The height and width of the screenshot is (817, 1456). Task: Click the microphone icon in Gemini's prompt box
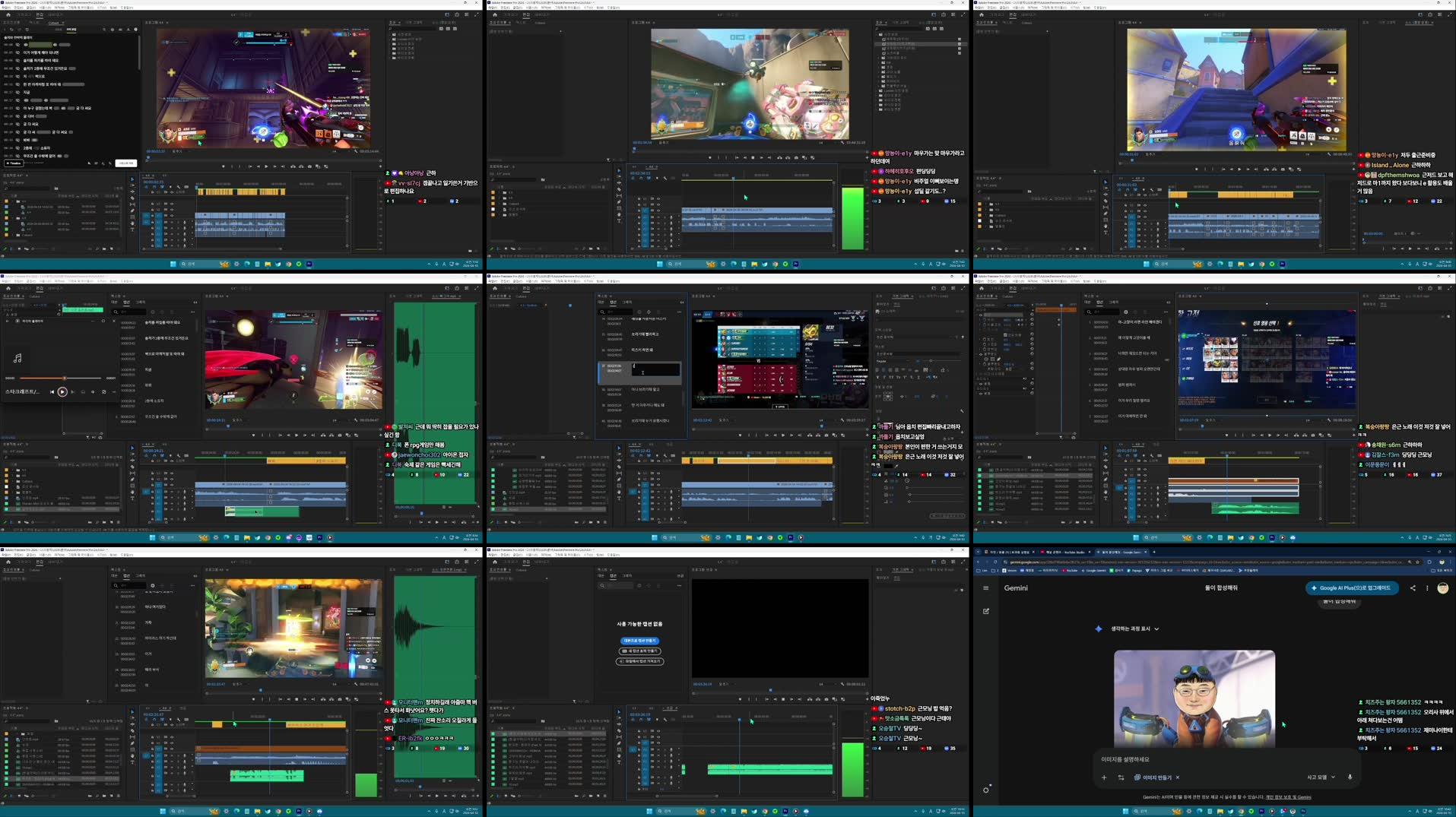1350,777
